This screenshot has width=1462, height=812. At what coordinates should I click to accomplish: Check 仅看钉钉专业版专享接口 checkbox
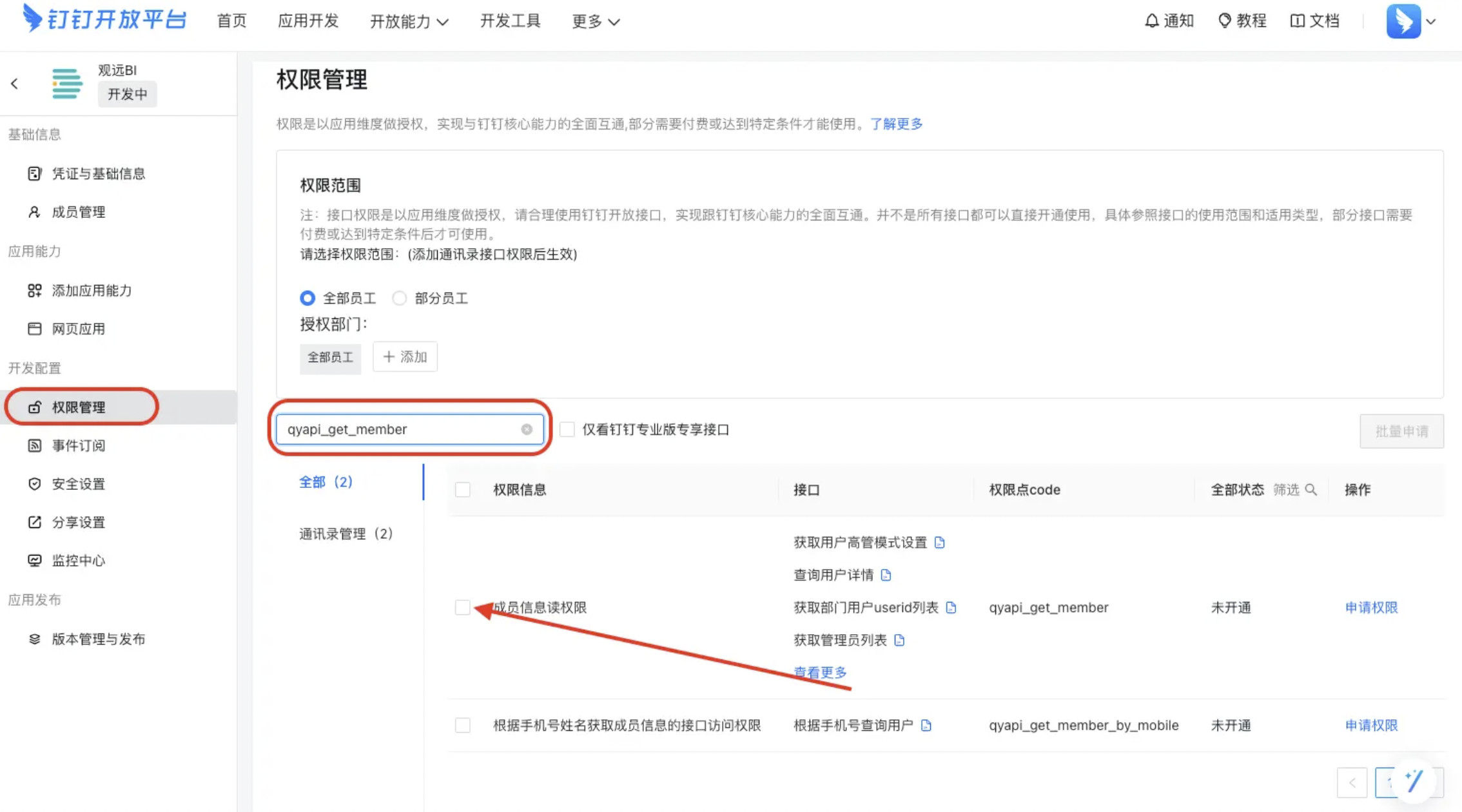pos(567,429)
